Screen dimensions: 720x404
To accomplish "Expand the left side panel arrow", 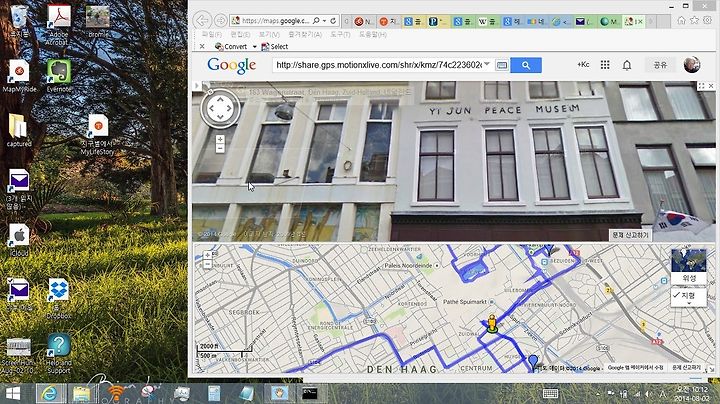I will coord(197,86).
